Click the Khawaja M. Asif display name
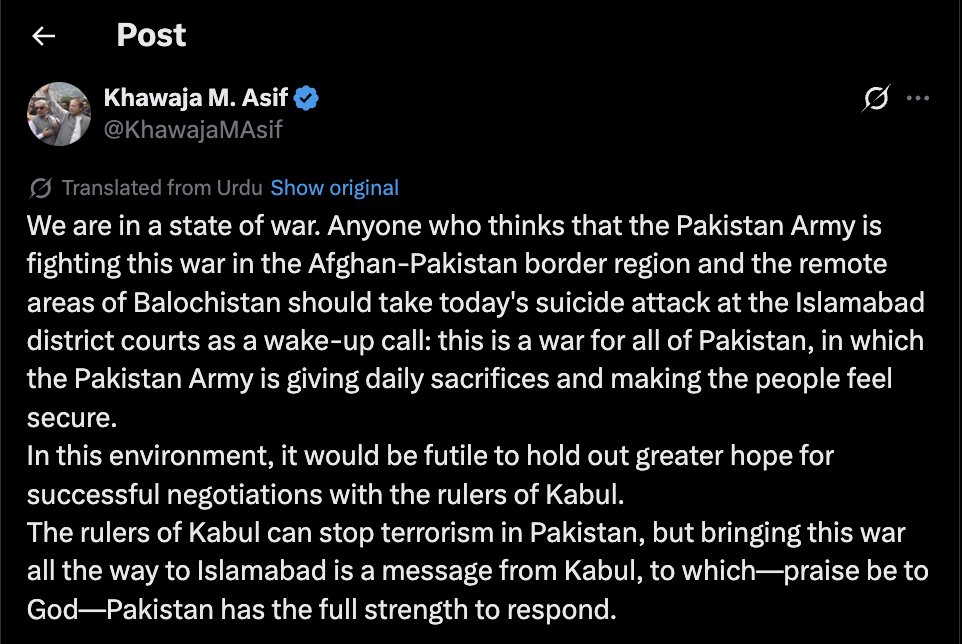The image size is (962, 644). 197,96
